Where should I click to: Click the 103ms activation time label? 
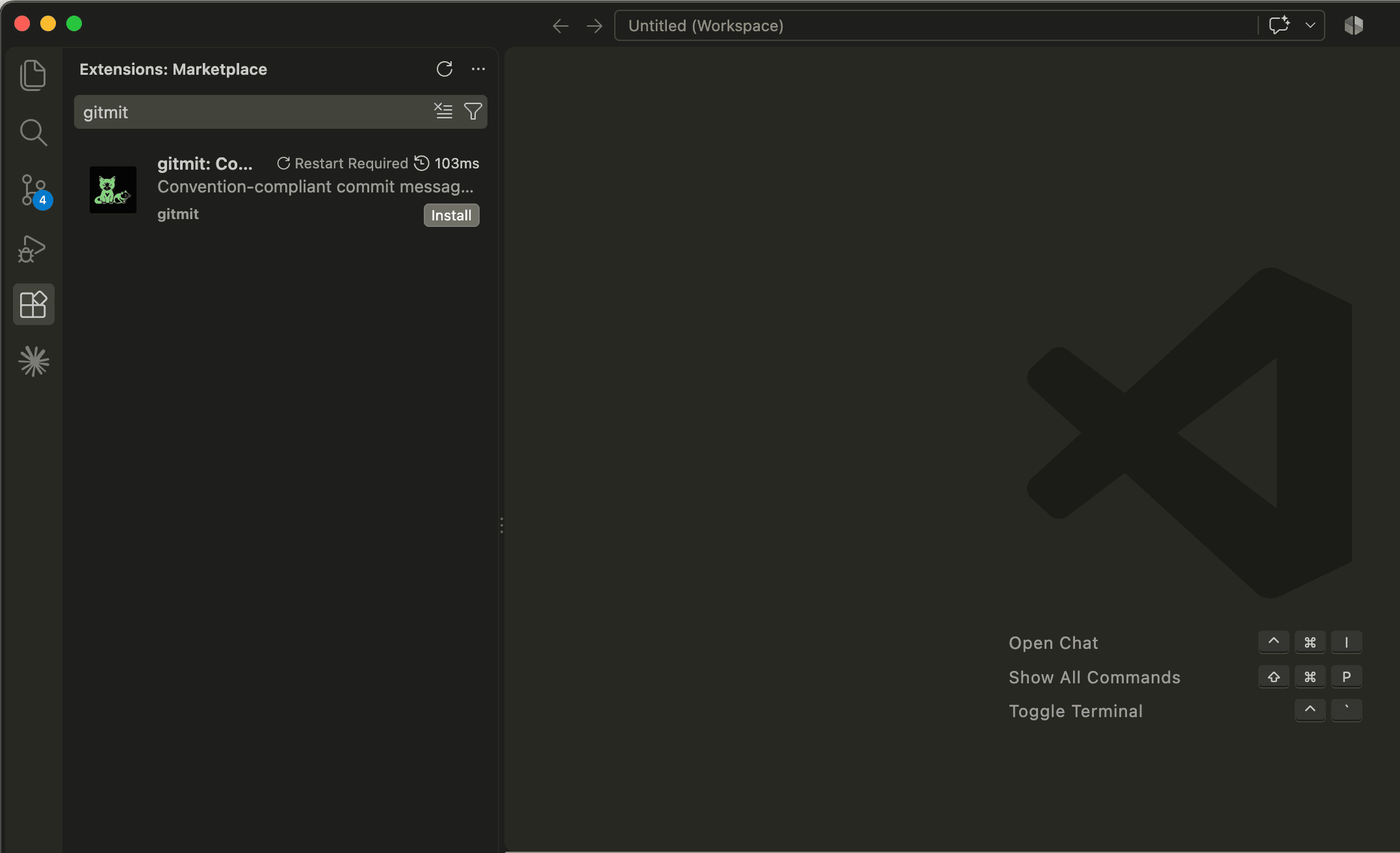457,163
